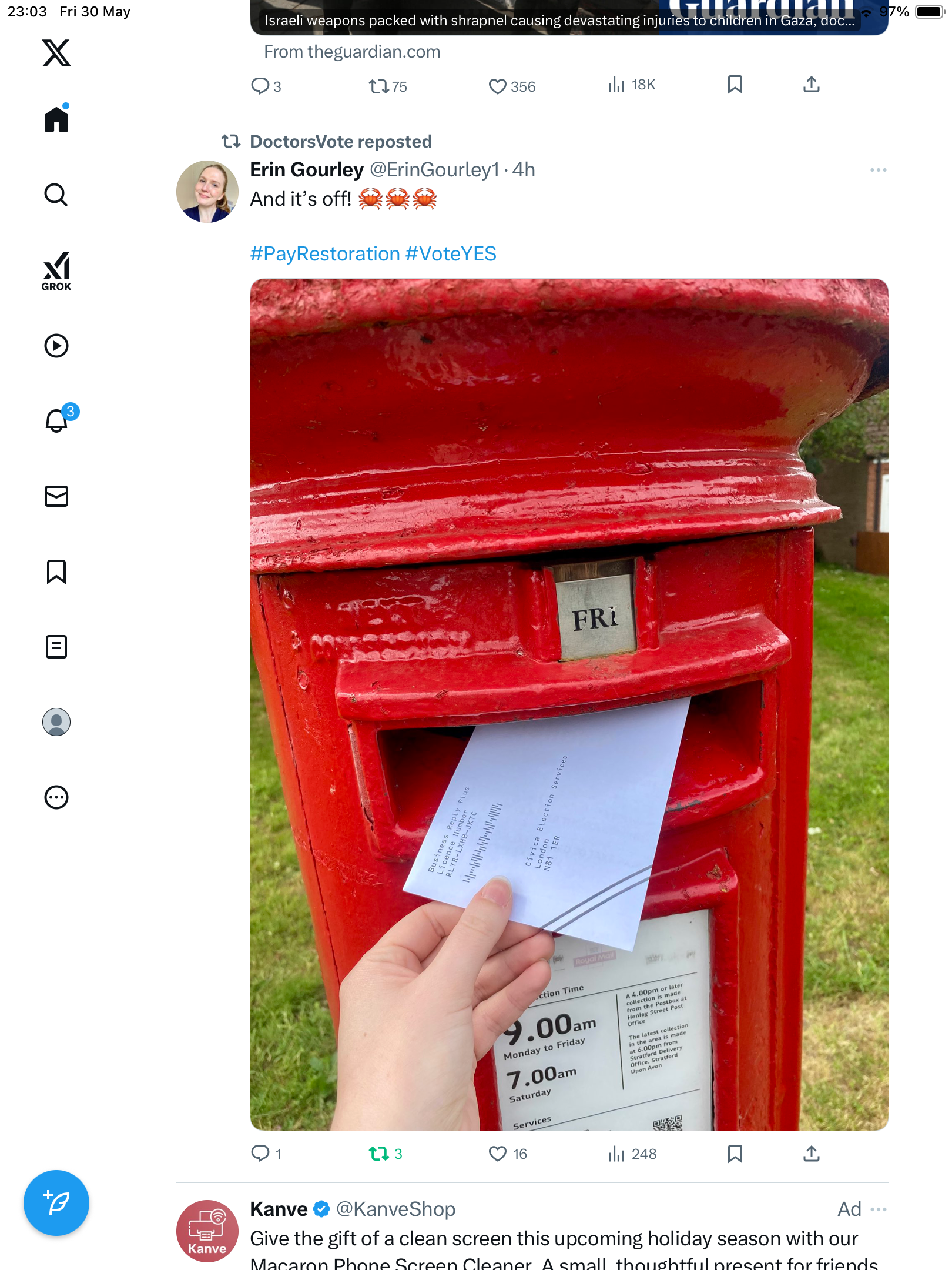Compose a new post with blue button

pyautogui.click(x=56, y=1203)
